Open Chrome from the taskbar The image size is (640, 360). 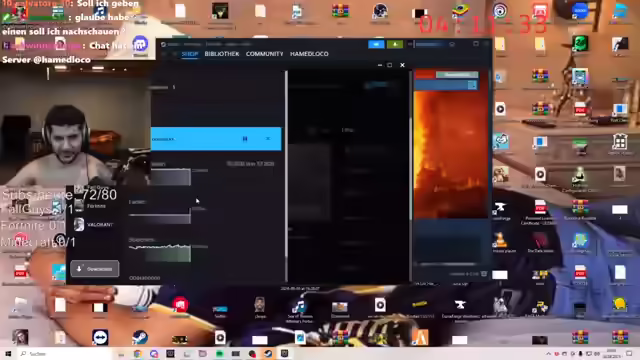click(137, 354)
